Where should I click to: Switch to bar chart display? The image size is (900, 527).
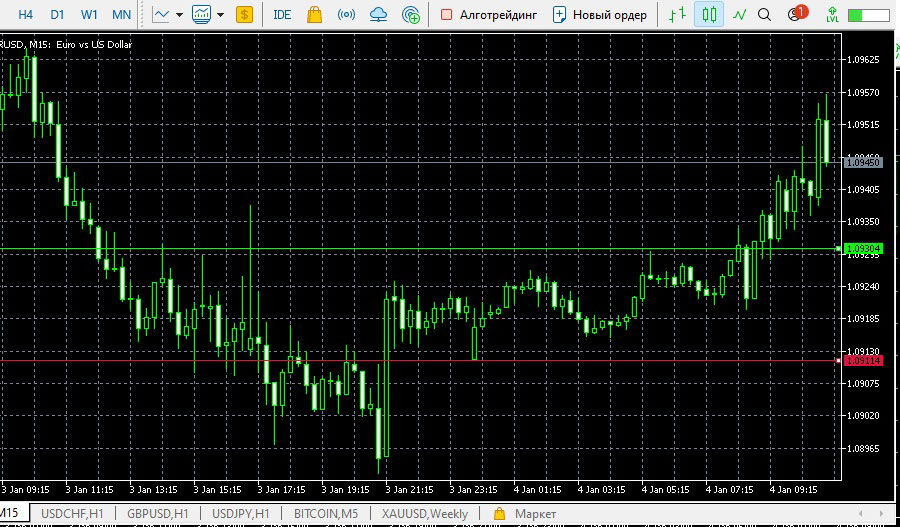click(678, 15)
